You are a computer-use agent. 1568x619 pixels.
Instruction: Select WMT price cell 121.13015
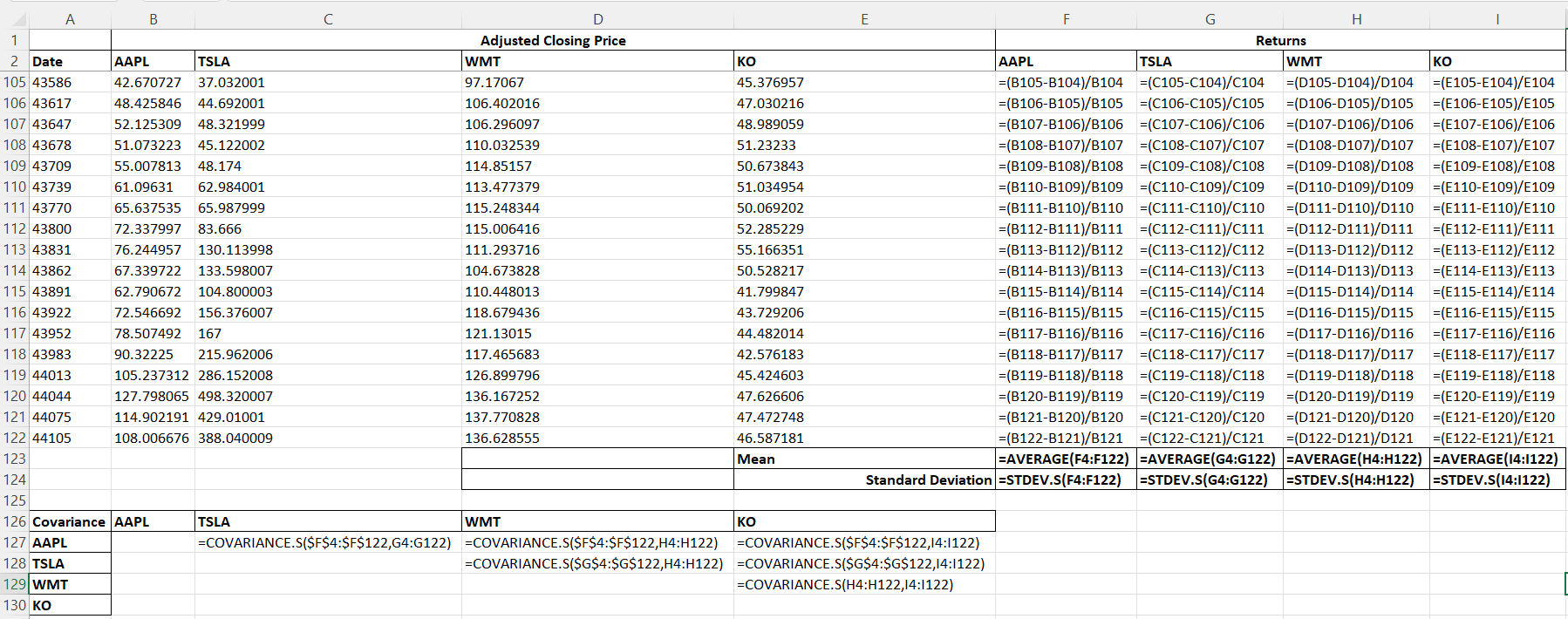click(597, 333)
